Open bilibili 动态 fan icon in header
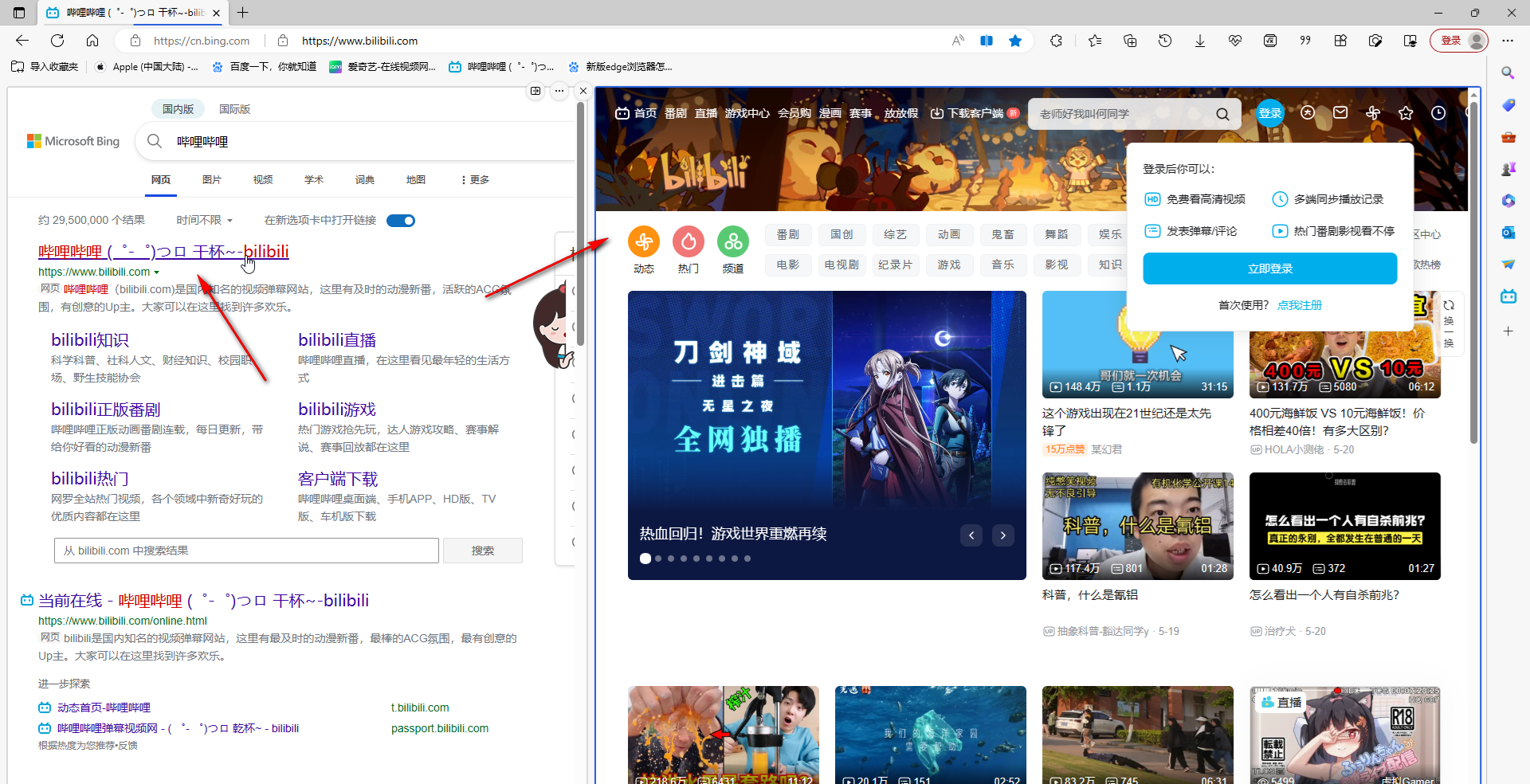Image resolution: width=1530 pixels, height=784 pixels. [x=1373, y=113]
